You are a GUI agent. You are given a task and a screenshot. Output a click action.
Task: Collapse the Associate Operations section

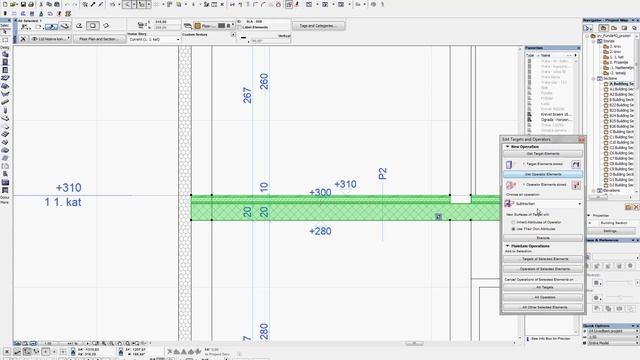click(x=508, y=246)
